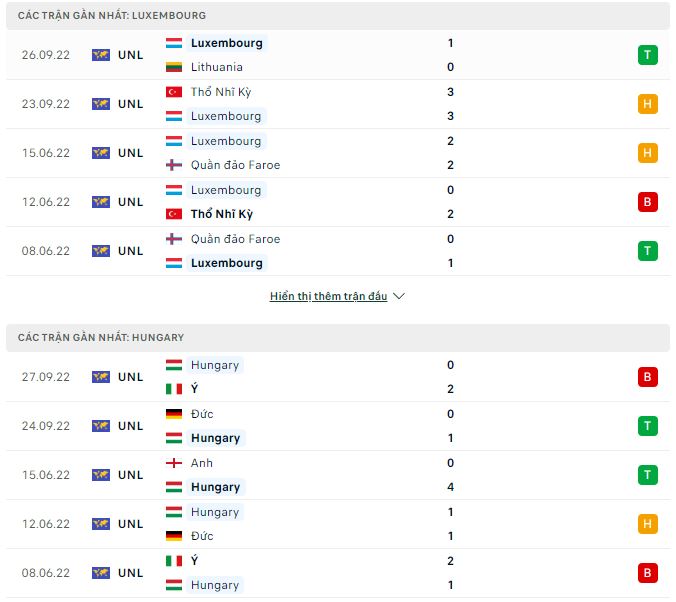Viewport: 676px width, 602px height.
Task: Open the Hiển thị thêm trận đấu link
Action: pos(329,296)
